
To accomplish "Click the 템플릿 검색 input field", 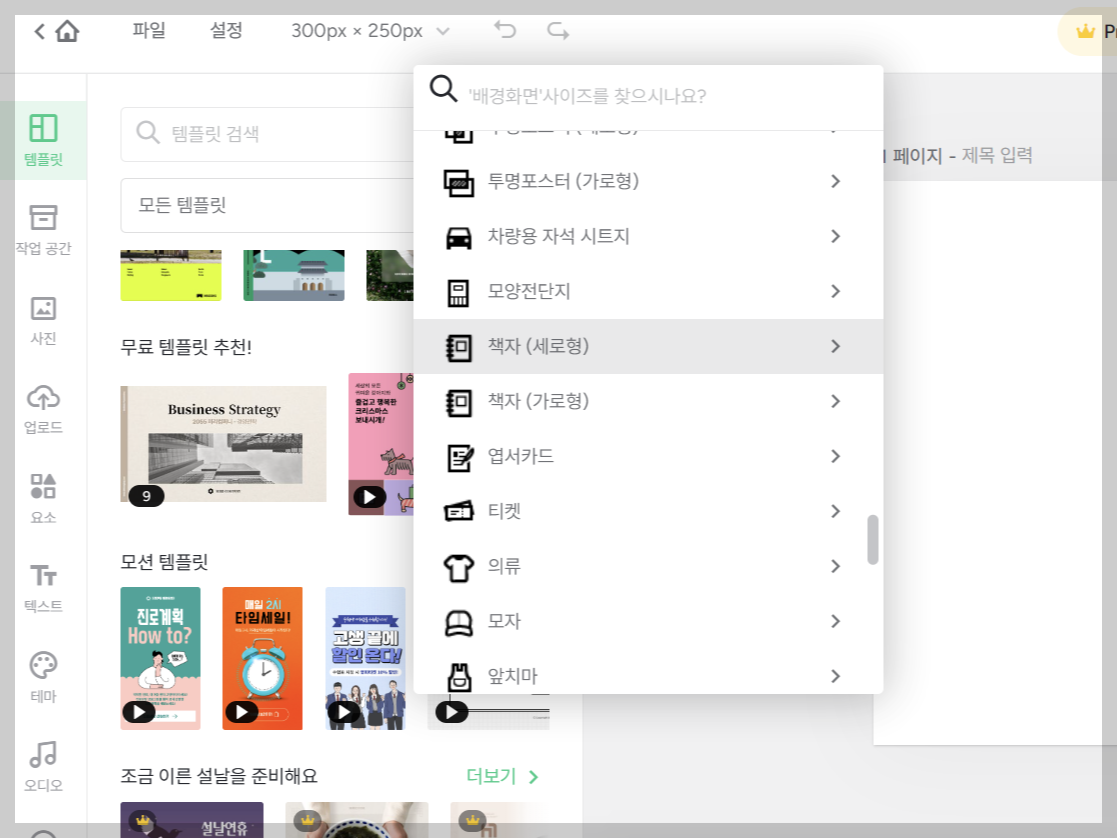I will click(268, 134).
